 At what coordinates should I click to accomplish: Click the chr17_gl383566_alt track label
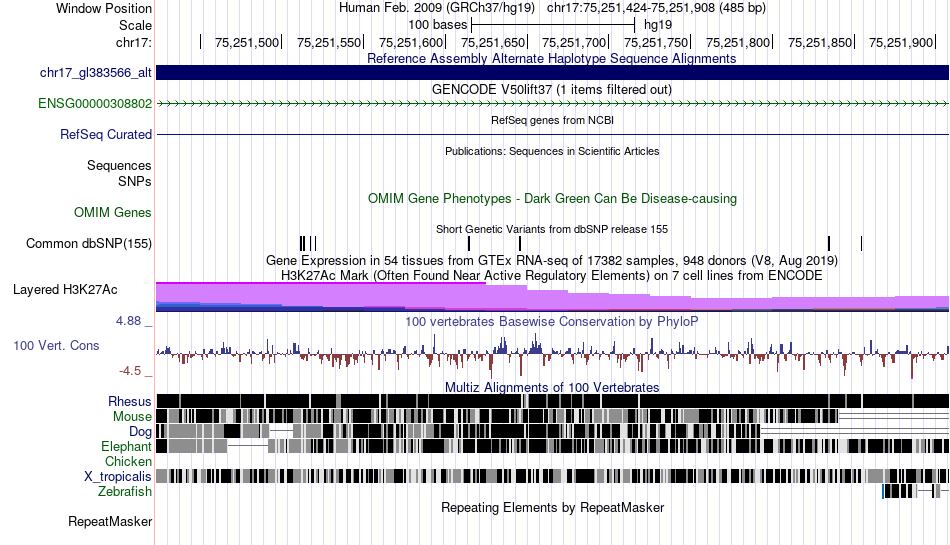pos(96,73)
